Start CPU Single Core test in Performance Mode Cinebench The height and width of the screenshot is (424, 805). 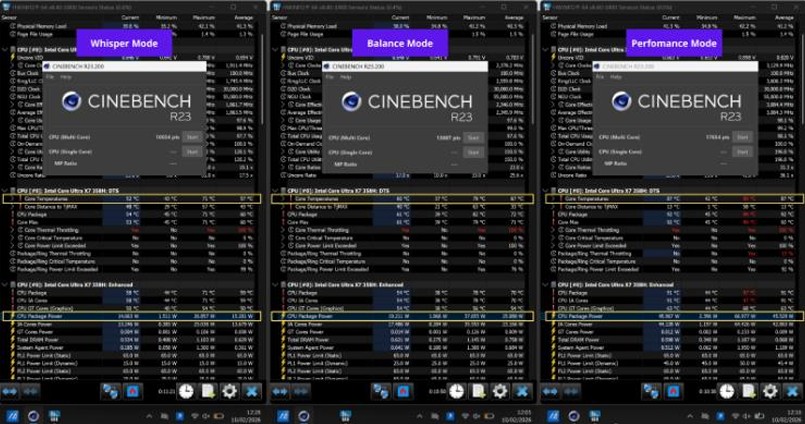[x=742, y=152]
